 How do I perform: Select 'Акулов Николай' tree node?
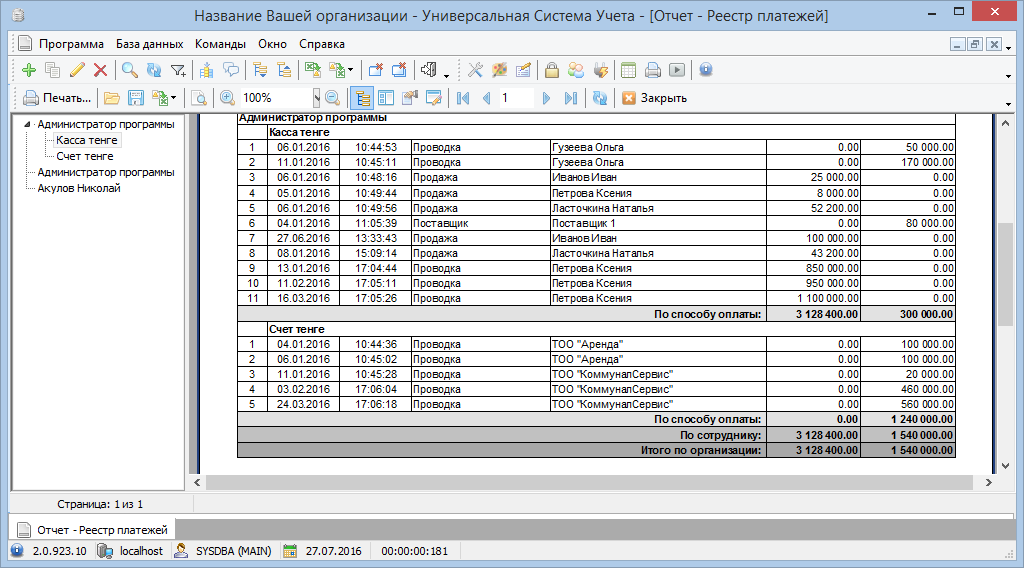click(x=79, y=188)
